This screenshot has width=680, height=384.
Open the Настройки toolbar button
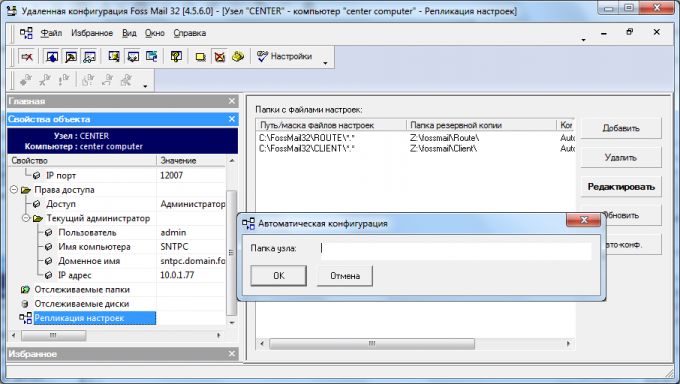tap(284, 56)
